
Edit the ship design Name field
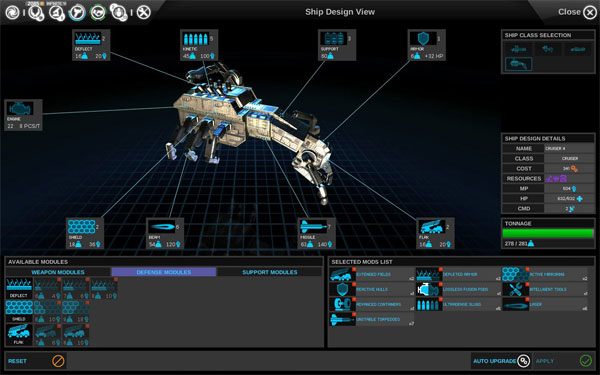[x=569, y=148]
